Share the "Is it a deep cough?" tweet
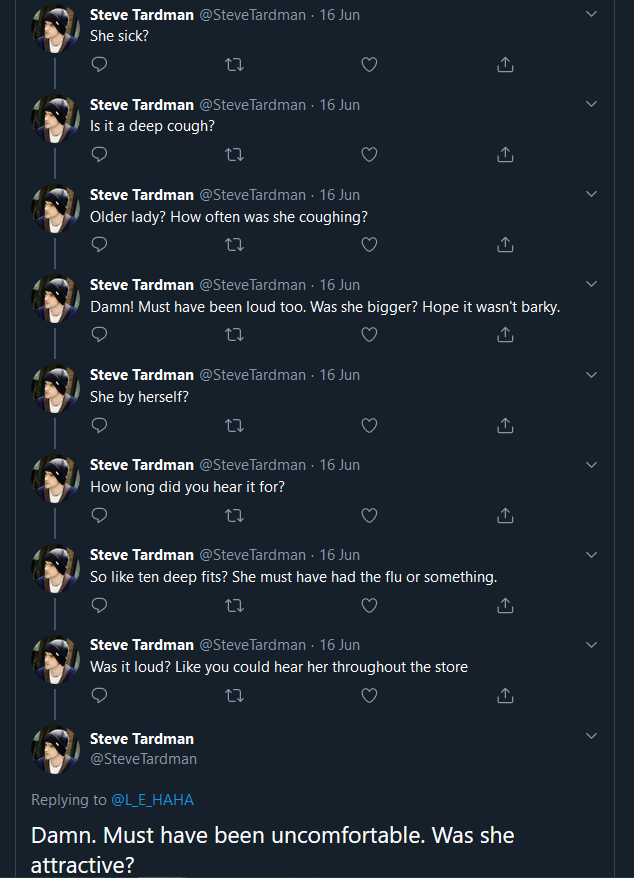Screen dimensions: 634x878 (x=505, y=155)
